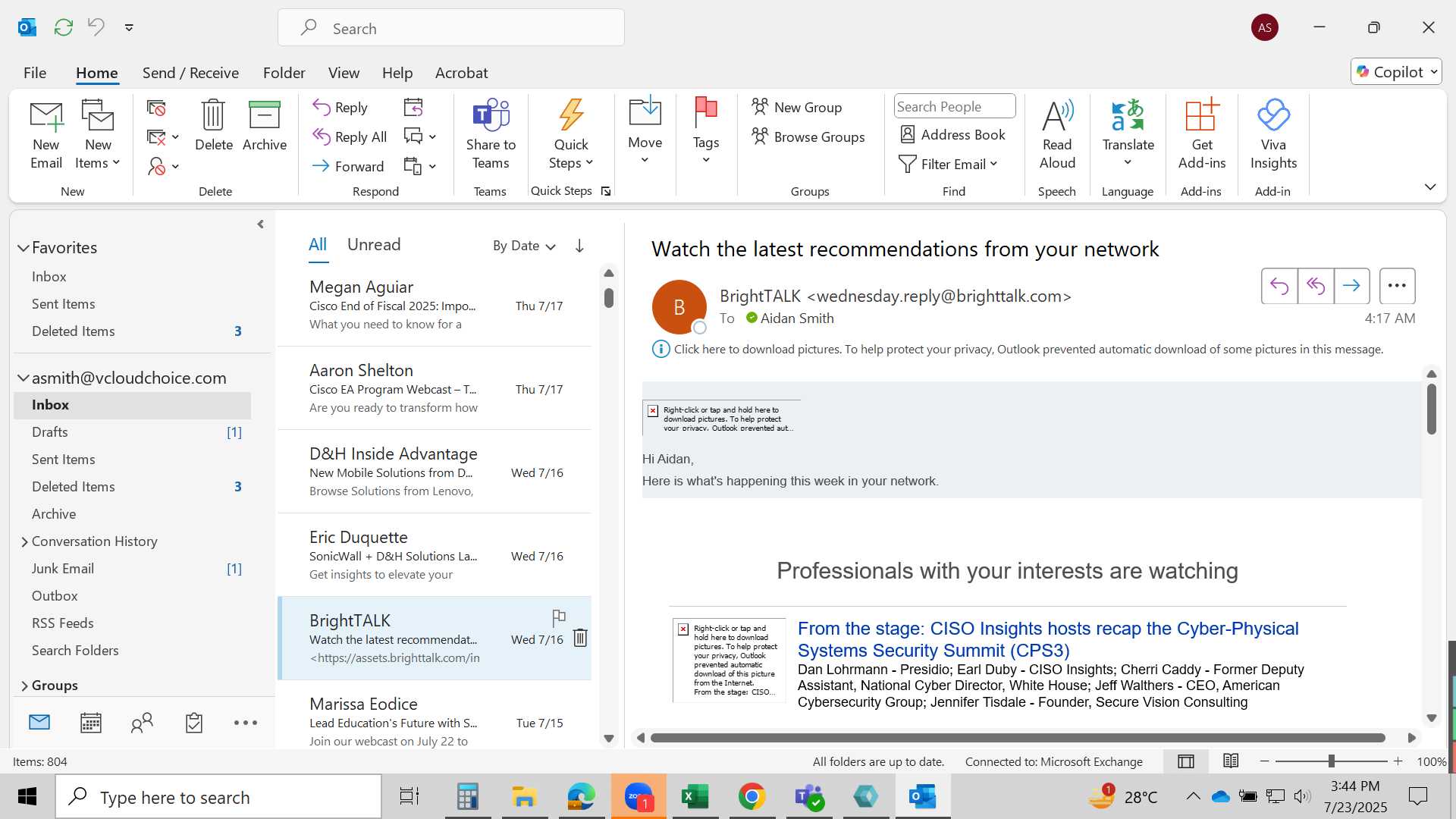The width and height of the screenshot is (1456, 819).
Task: Click the Delete trash can icon in ribbon
Action: pos(213,125)
